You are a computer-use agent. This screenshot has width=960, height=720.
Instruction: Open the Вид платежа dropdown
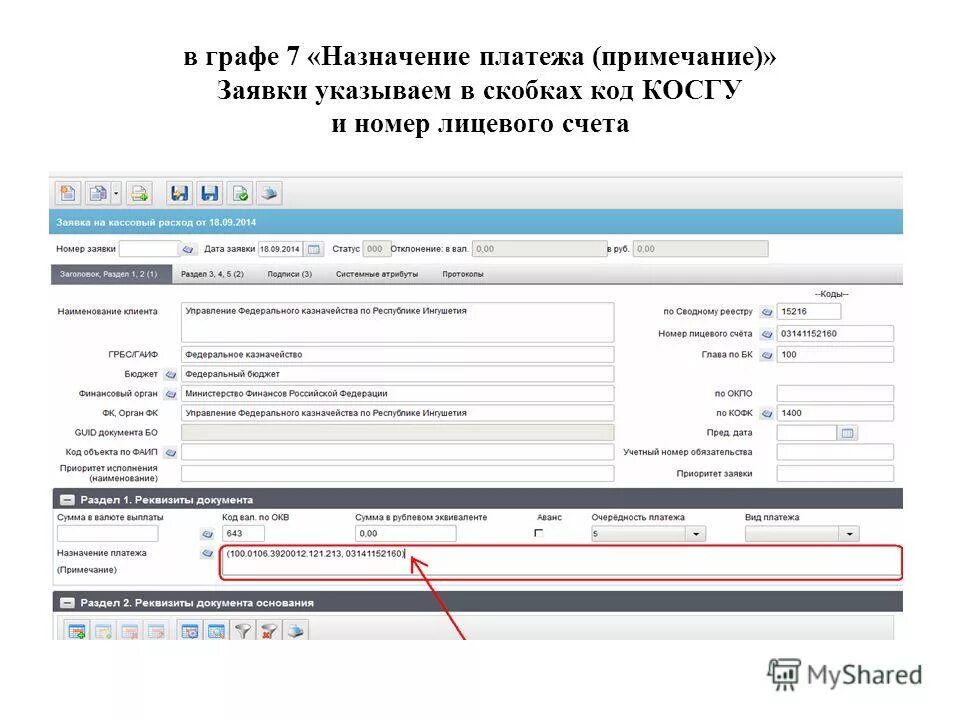point(851,533)
